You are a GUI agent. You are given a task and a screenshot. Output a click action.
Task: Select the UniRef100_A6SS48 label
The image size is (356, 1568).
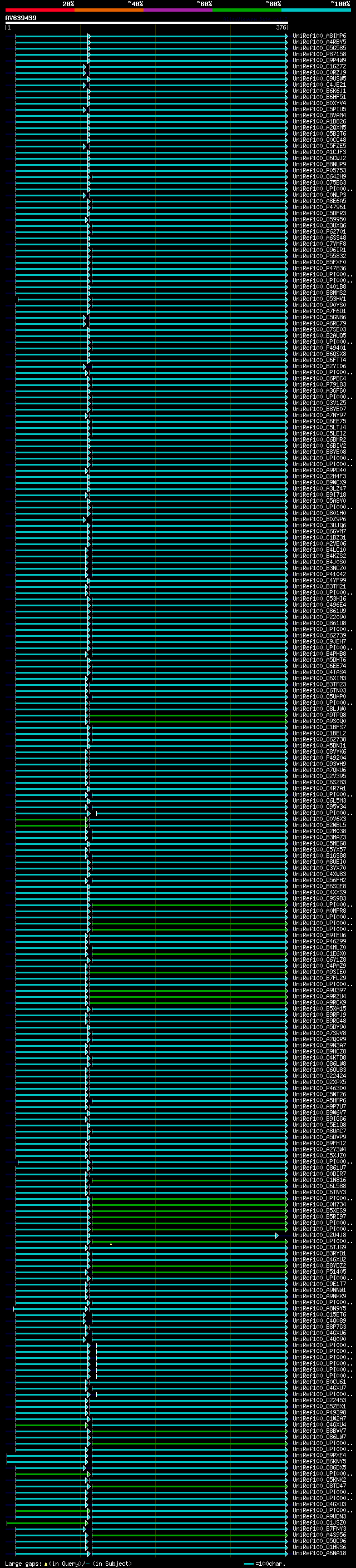click(319, 238)
